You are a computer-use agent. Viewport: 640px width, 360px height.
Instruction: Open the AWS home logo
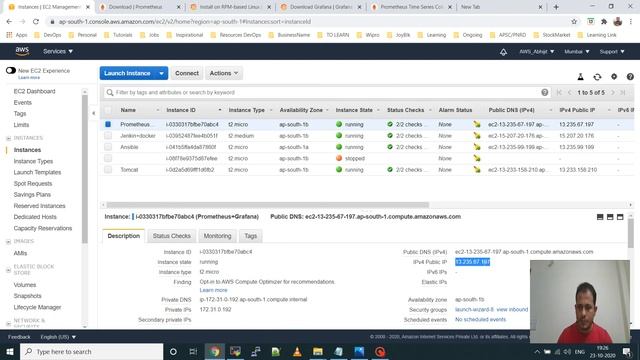(x=22, y=51)
